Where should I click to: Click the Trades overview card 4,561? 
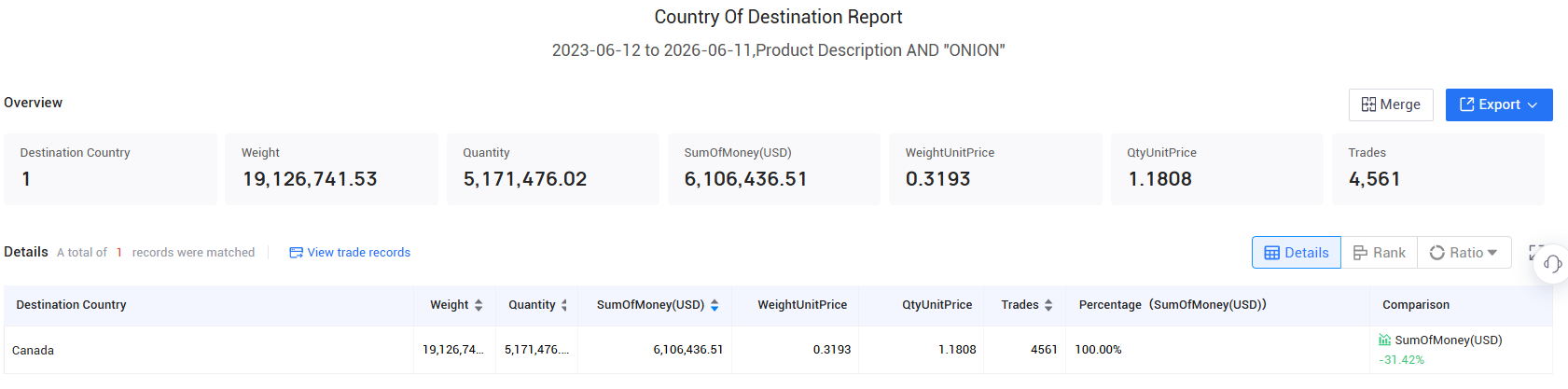coord(1438,169)
